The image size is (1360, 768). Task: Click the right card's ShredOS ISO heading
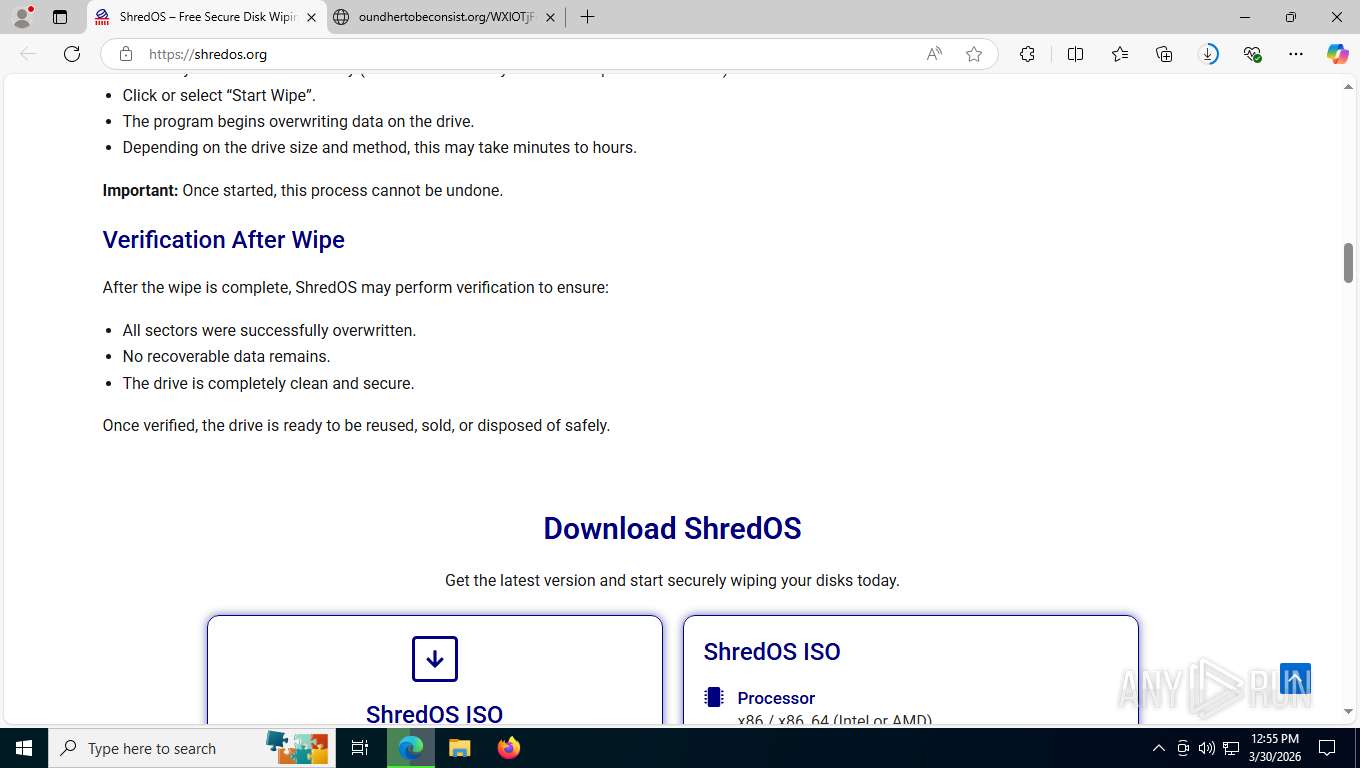point(772,652)
